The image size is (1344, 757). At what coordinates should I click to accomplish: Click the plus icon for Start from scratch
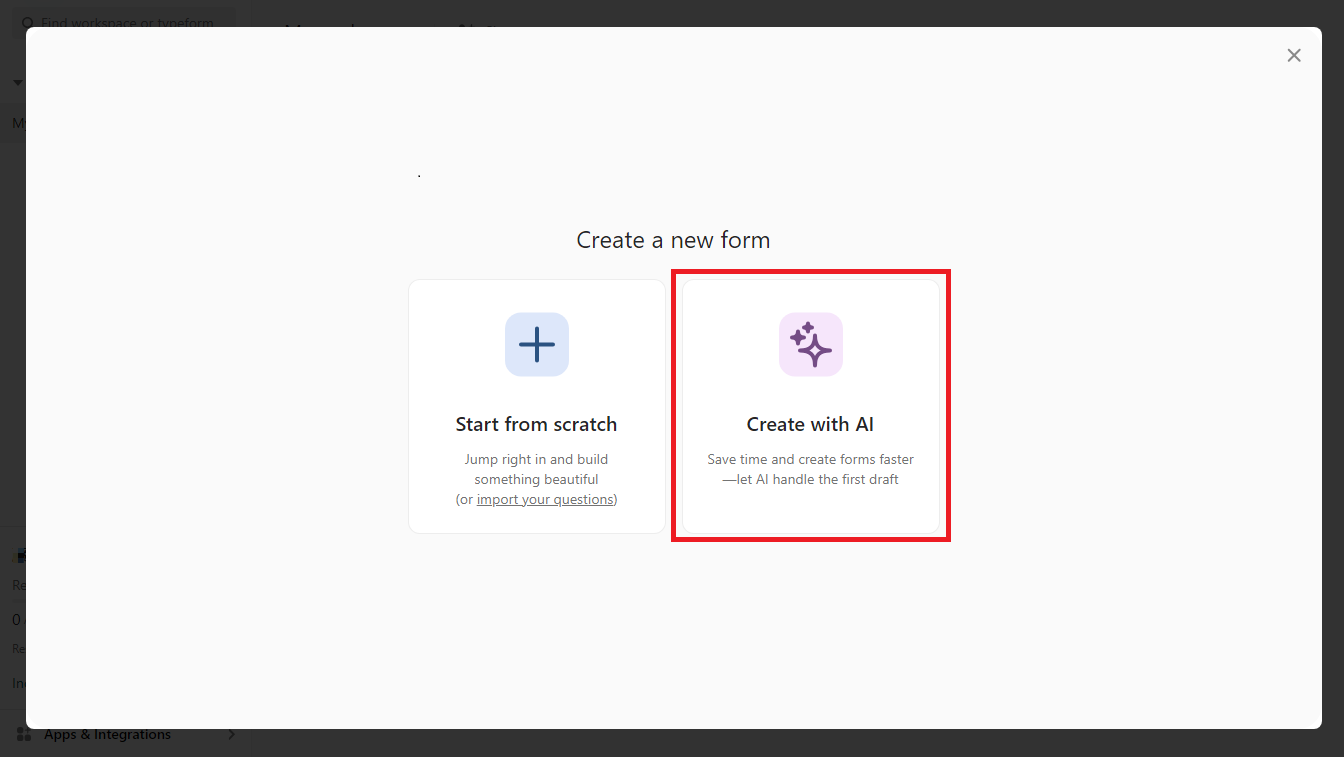537,344
